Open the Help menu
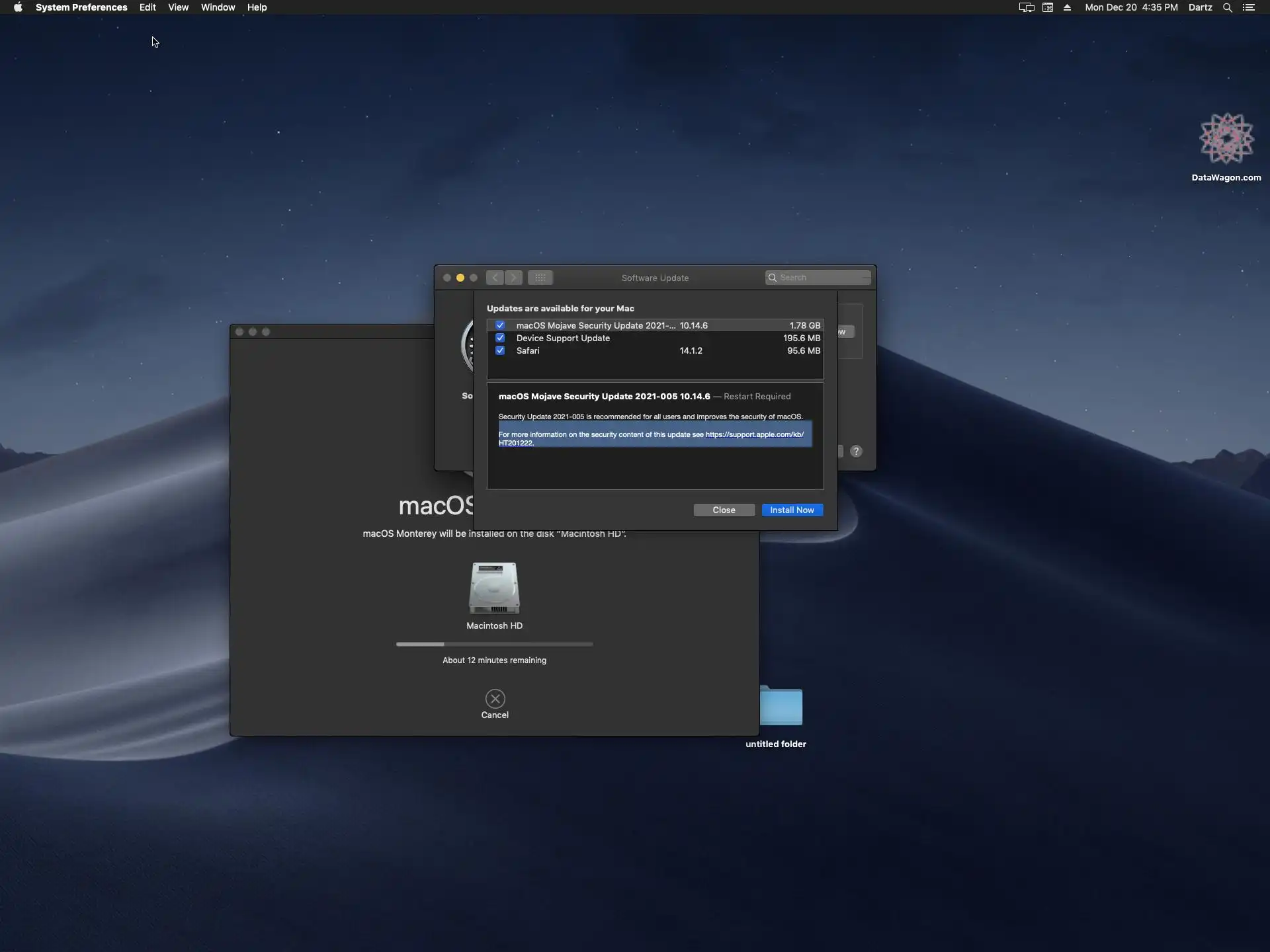This screenshot has width=1270, height=952. [x=257, y=7]
